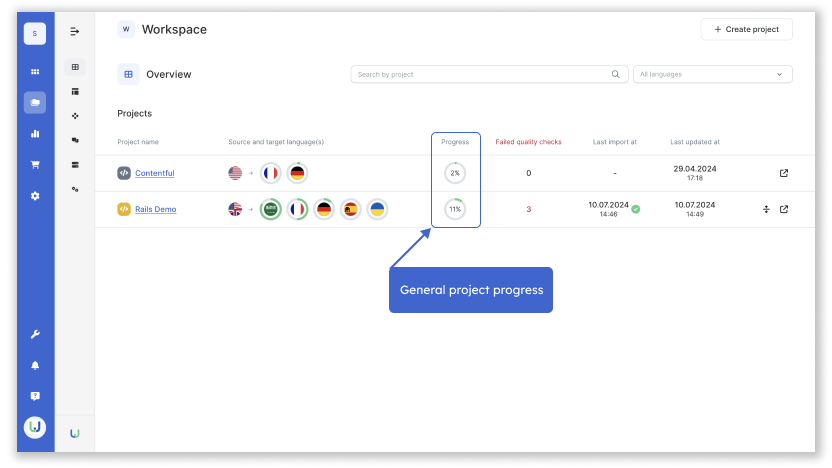Image resolution: width=832 pixels, height=468 pixels.
Task: Expand the secondary sidebar with arrow icon
Action: point(75,32)
